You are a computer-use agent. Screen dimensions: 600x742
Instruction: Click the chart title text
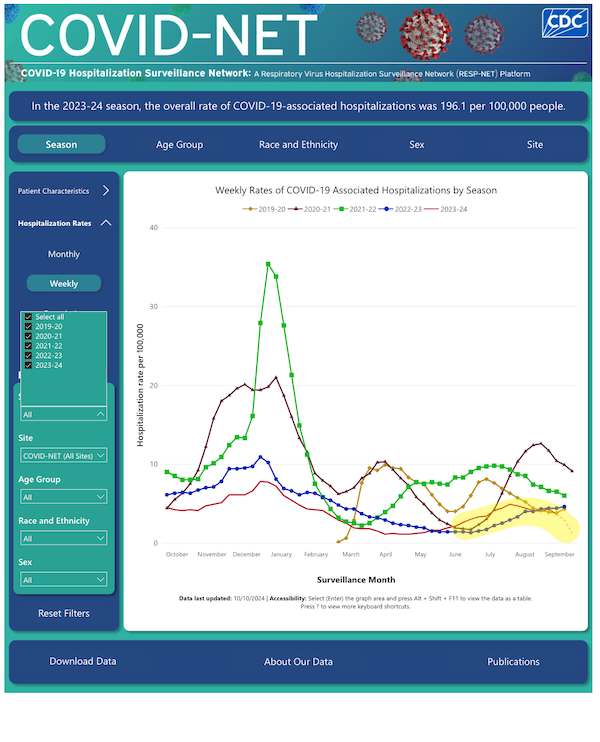pos(356,190)
